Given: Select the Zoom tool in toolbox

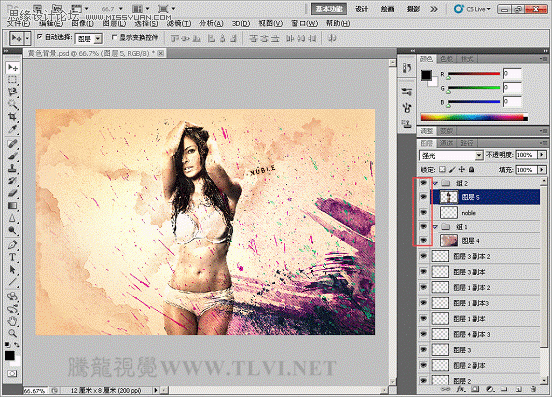Looking at the screenshot, I should [13, 333].
